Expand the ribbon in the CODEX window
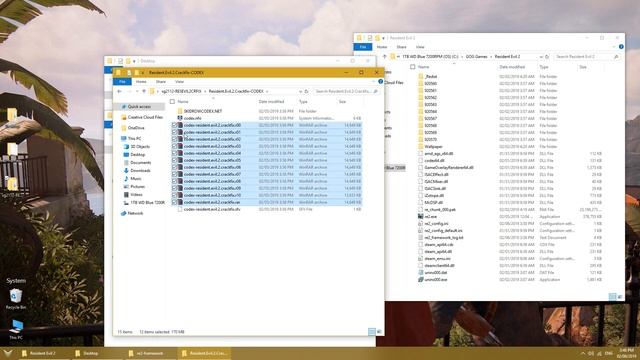This screenshot has width=640, height=360. 373,82
